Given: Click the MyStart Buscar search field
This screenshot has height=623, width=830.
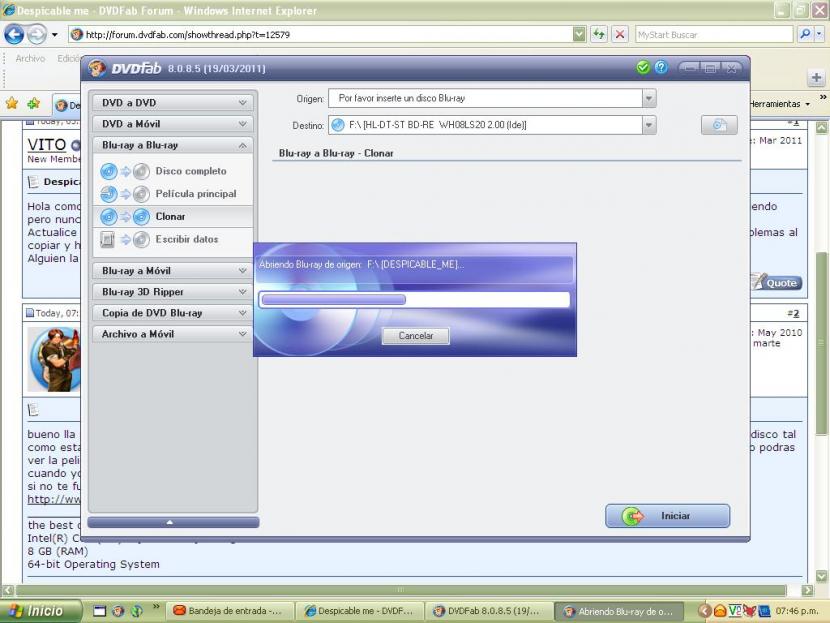Looking at the screenshot, I should (714, 35).
